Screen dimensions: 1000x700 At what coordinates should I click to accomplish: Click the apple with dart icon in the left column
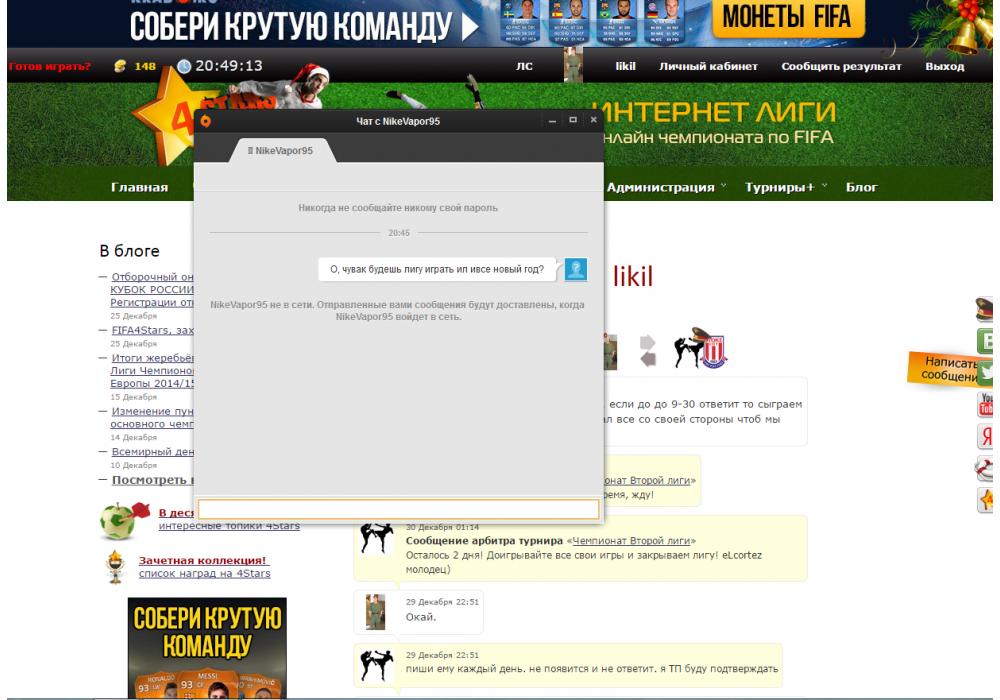click(123, 520)
